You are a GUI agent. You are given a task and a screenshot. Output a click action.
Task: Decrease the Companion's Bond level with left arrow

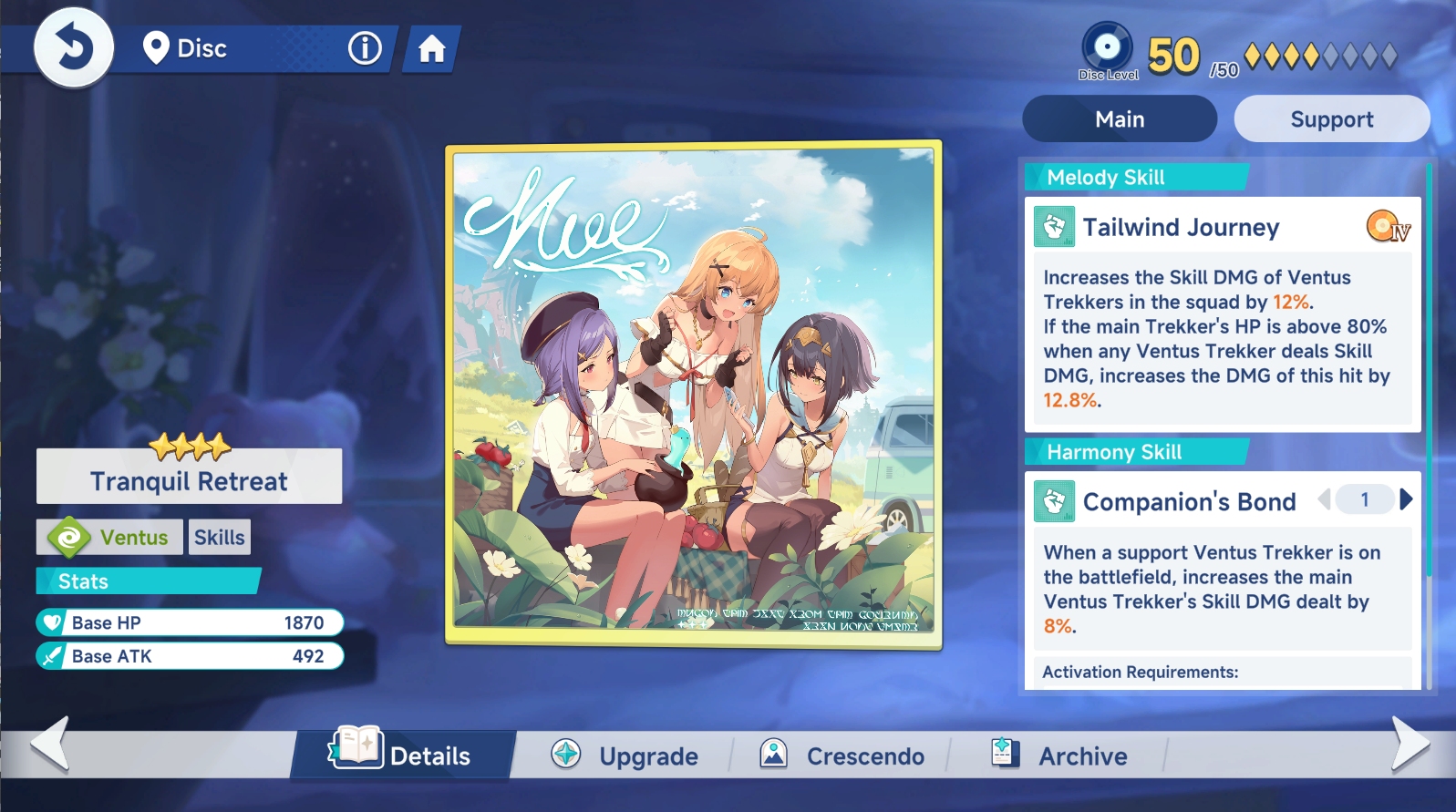point(1325,499)
